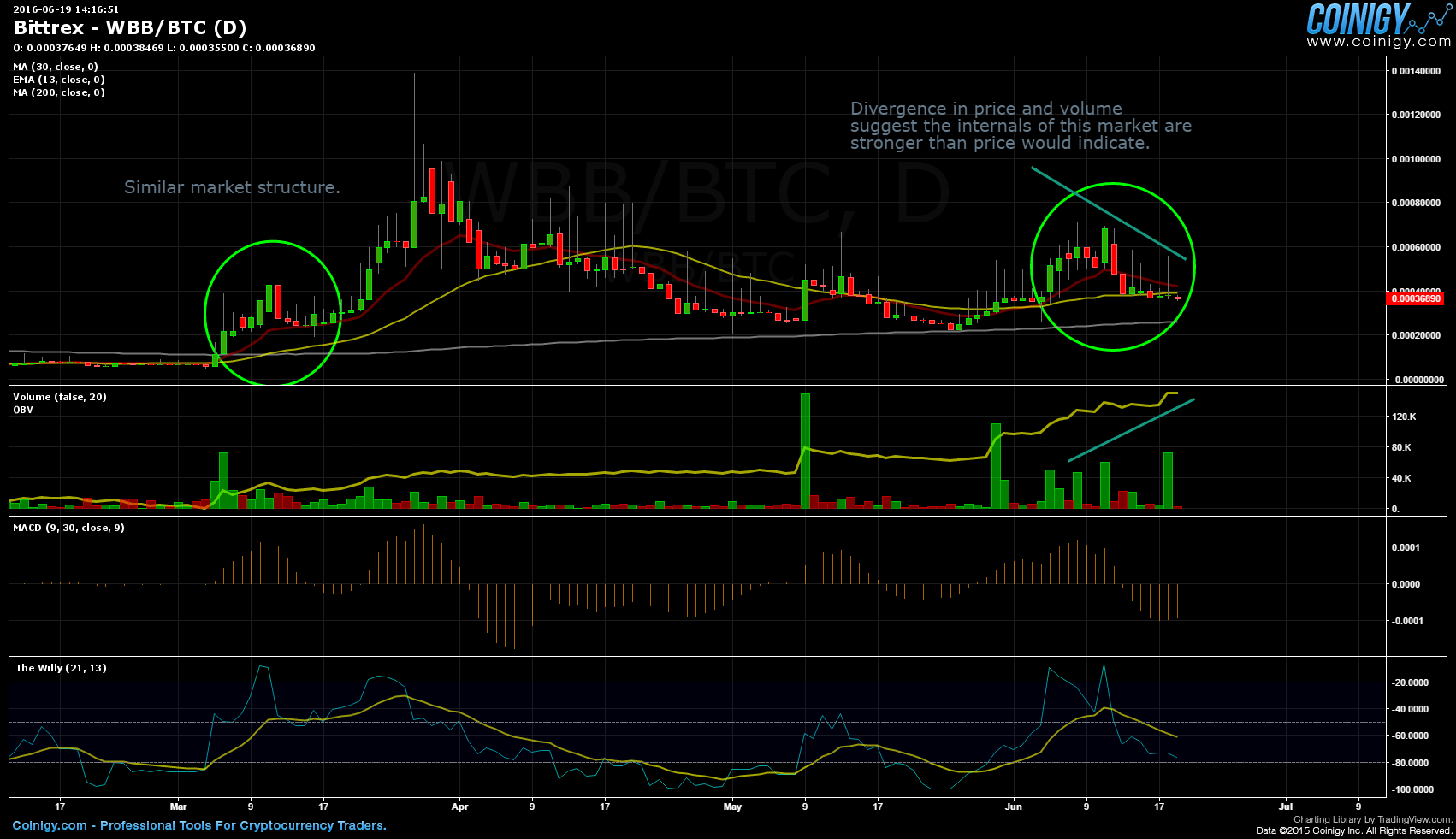Click the Bittrex - WBB/BTC (D) chart title
Image resolution: width=1456 pixels, height=839 pixels.
pos(130,28)
